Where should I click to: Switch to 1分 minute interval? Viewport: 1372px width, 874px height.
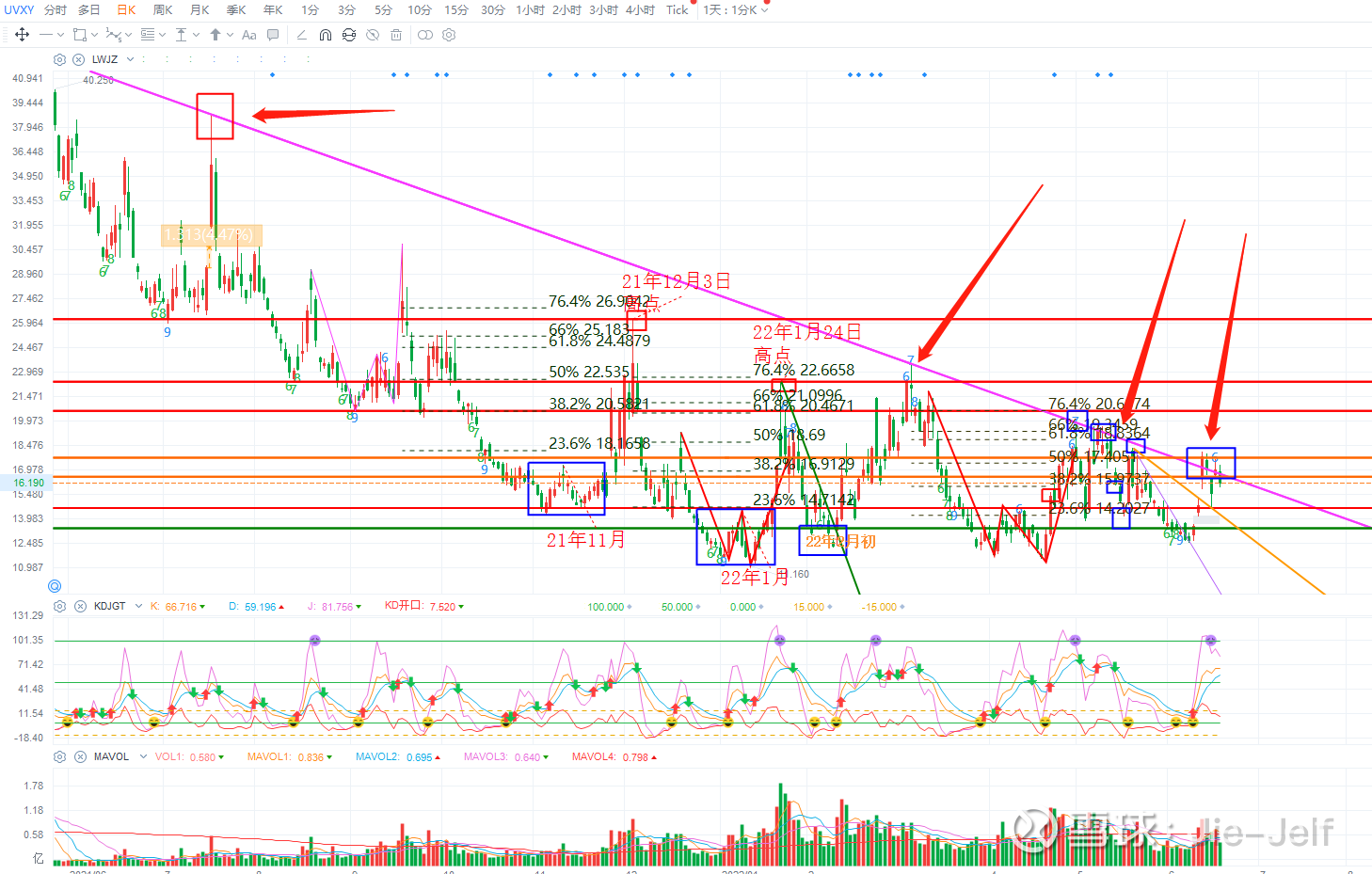tap(310, 9)
